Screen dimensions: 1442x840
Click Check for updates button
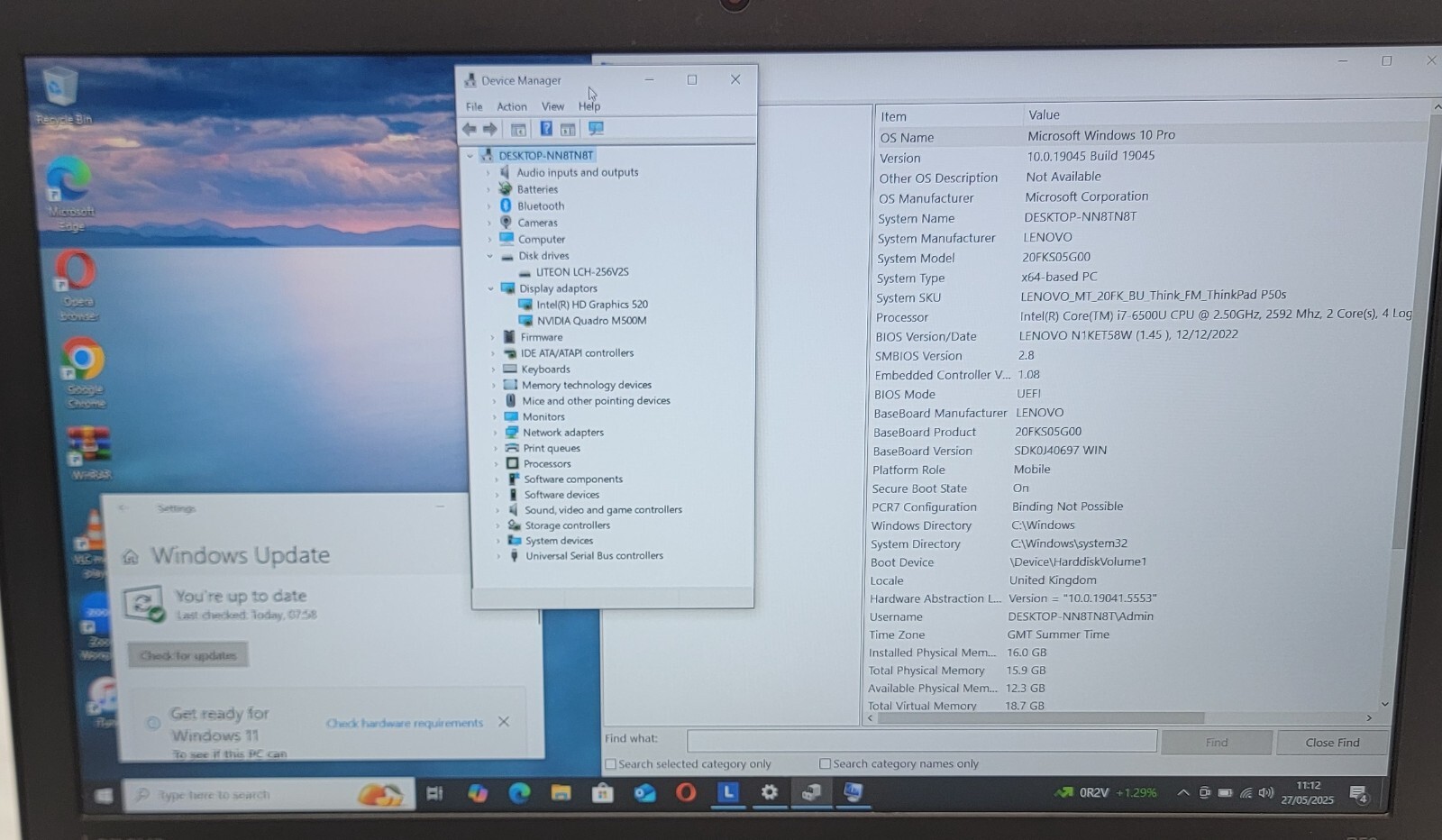(x=188, y=655)
